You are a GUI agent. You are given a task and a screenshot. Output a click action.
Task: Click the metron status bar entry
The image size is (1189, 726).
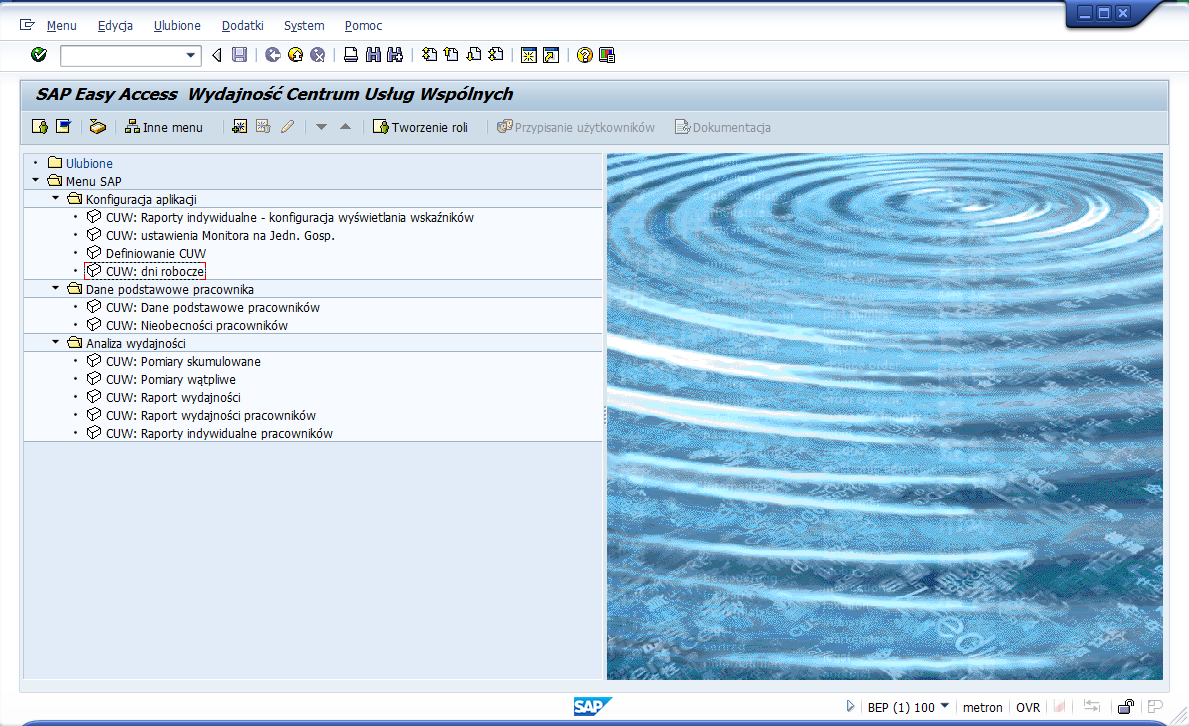pyautogui.click(x=983, y=707)
